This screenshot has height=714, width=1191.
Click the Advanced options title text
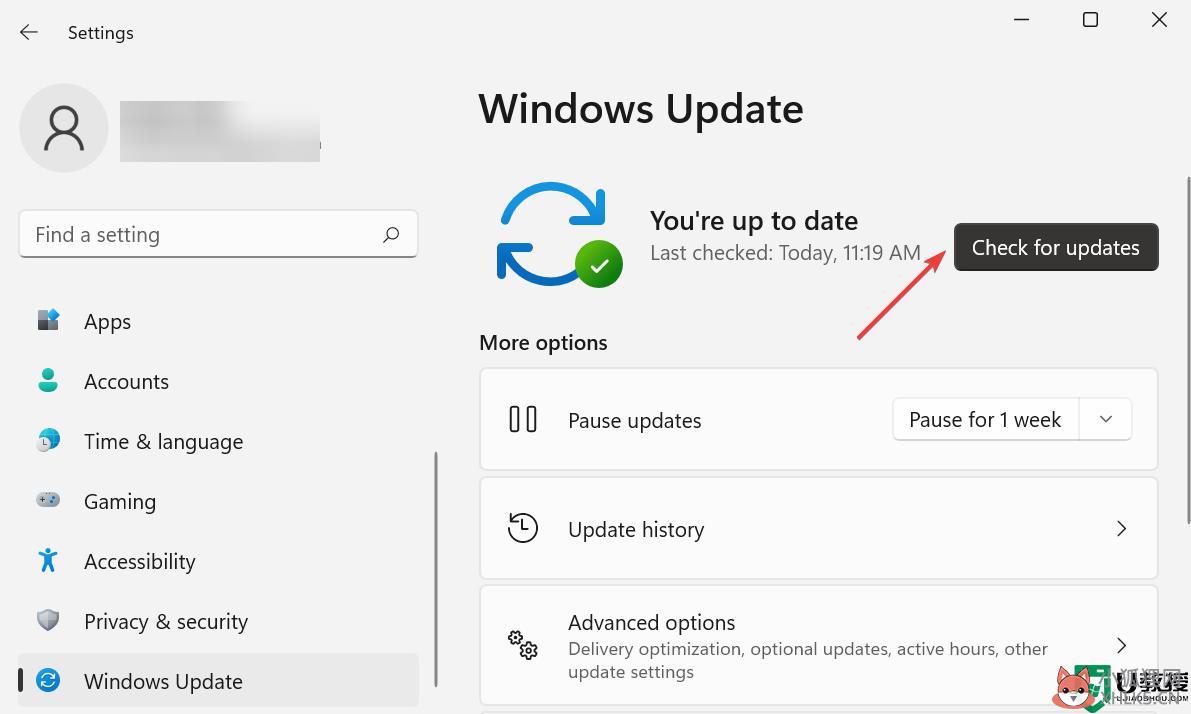click(652, 623)
